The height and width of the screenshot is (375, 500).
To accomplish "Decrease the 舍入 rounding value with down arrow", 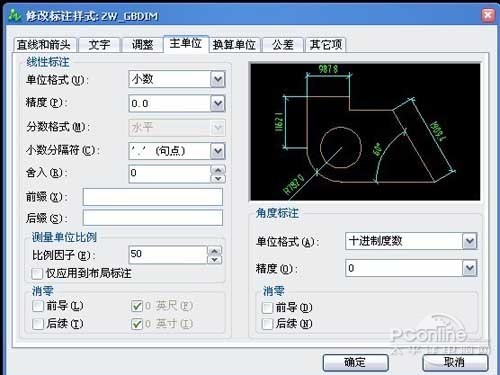I will tap(218, 178).
